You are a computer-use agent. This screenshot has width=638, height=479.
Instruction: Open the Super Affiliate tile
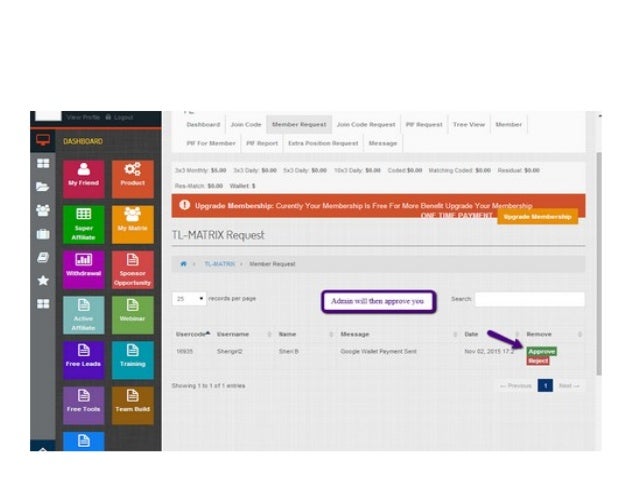coord(84,225)
